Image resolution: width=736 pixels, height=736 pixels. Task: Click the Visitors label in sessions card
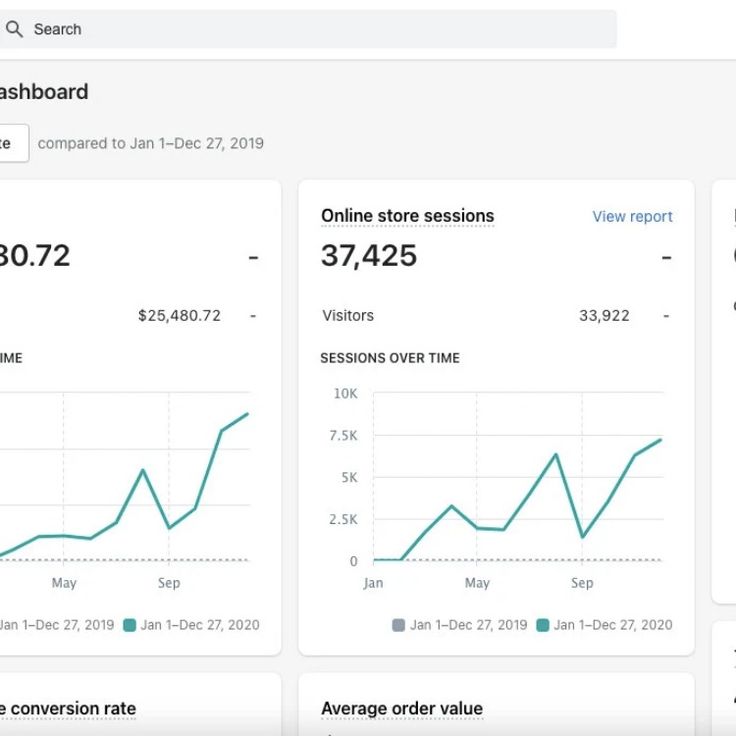click(x=348, y=315)
